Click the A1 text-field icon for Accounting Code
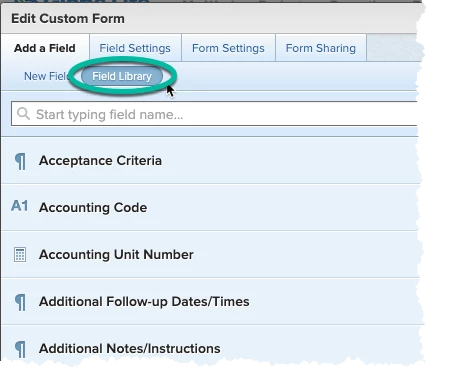 (20, 206)
